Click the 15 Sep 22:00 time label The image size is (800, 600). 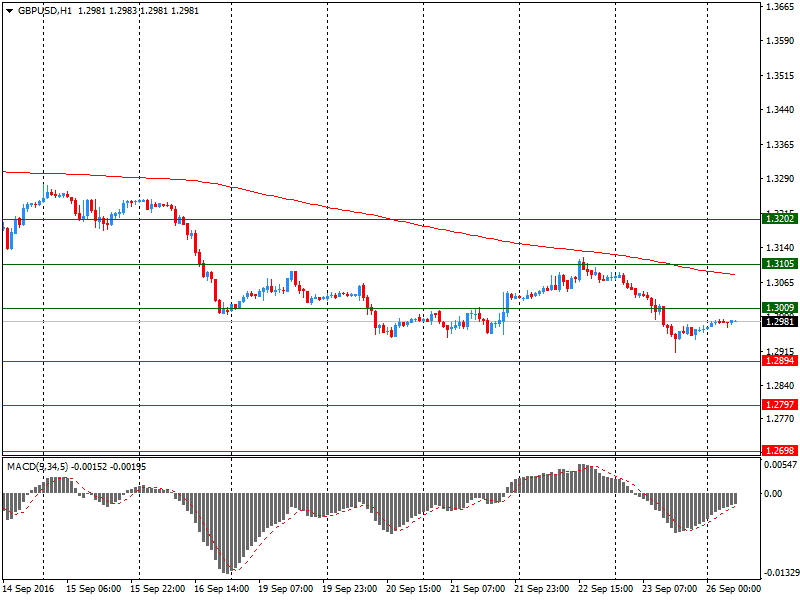click(x=158, y=589)
